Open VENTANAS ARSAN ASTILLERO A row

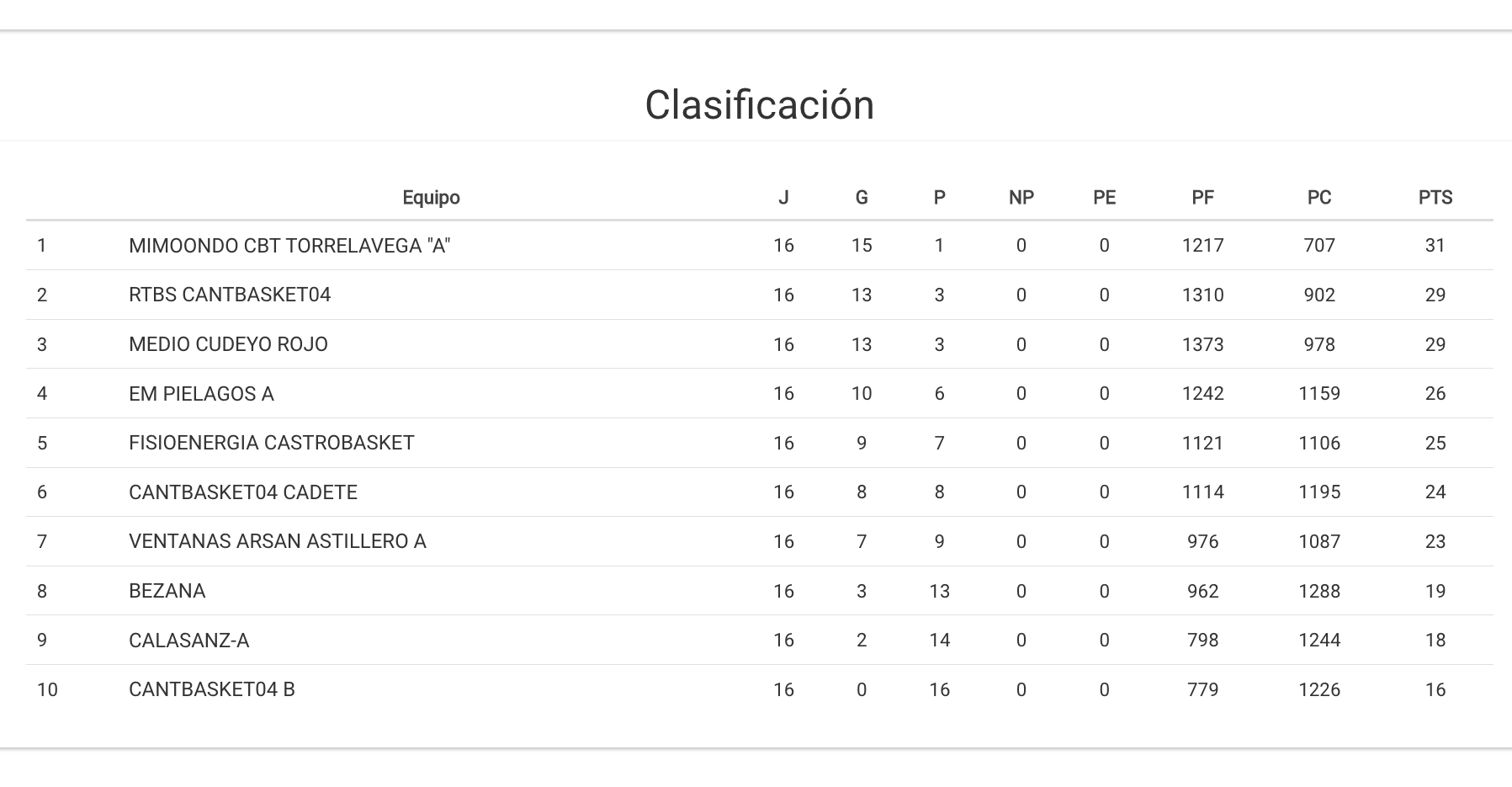(x=277, y=541)
